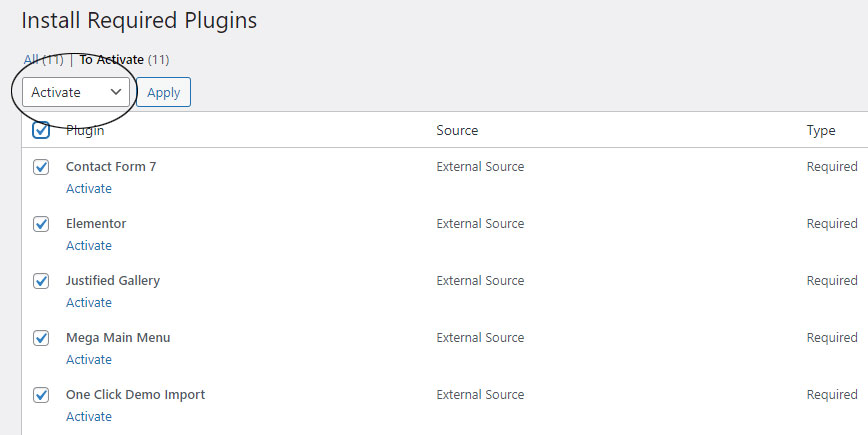Select the To Activate (11) filter
The height and width of the screenshot is (435, 868).
point(124,59)
